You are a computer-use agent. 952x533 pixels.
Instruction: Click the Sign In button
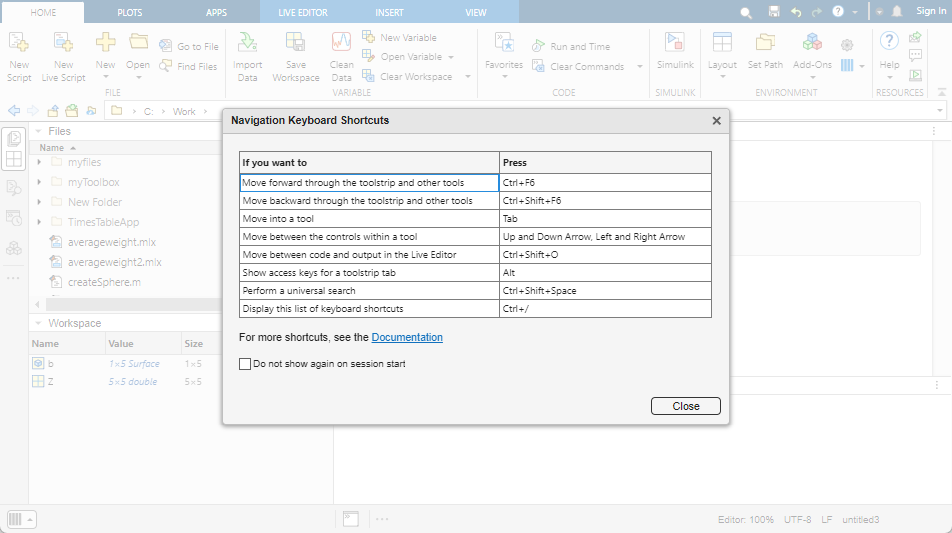930,11
